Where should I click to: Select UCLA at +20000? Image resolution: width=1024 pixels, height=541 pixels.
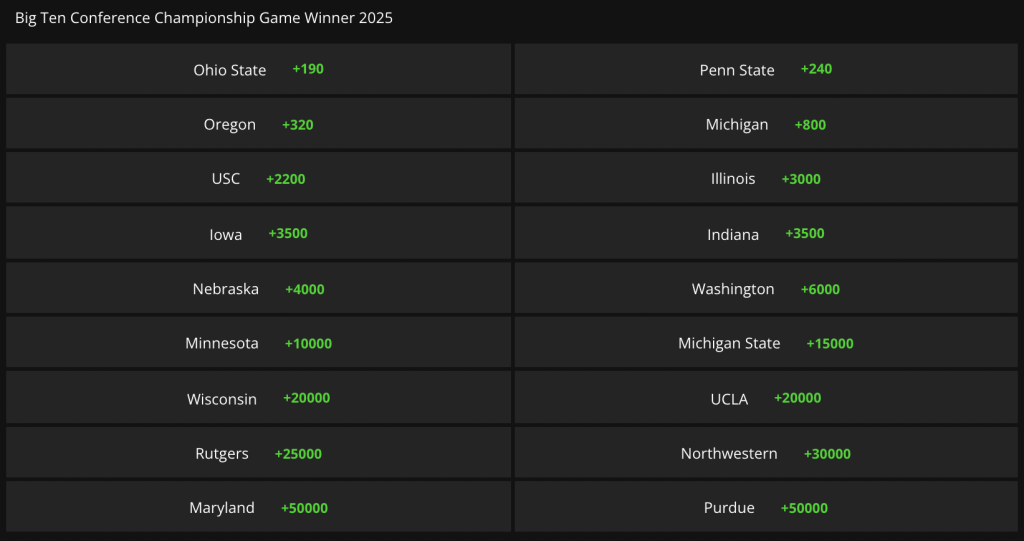click(766, 398)
